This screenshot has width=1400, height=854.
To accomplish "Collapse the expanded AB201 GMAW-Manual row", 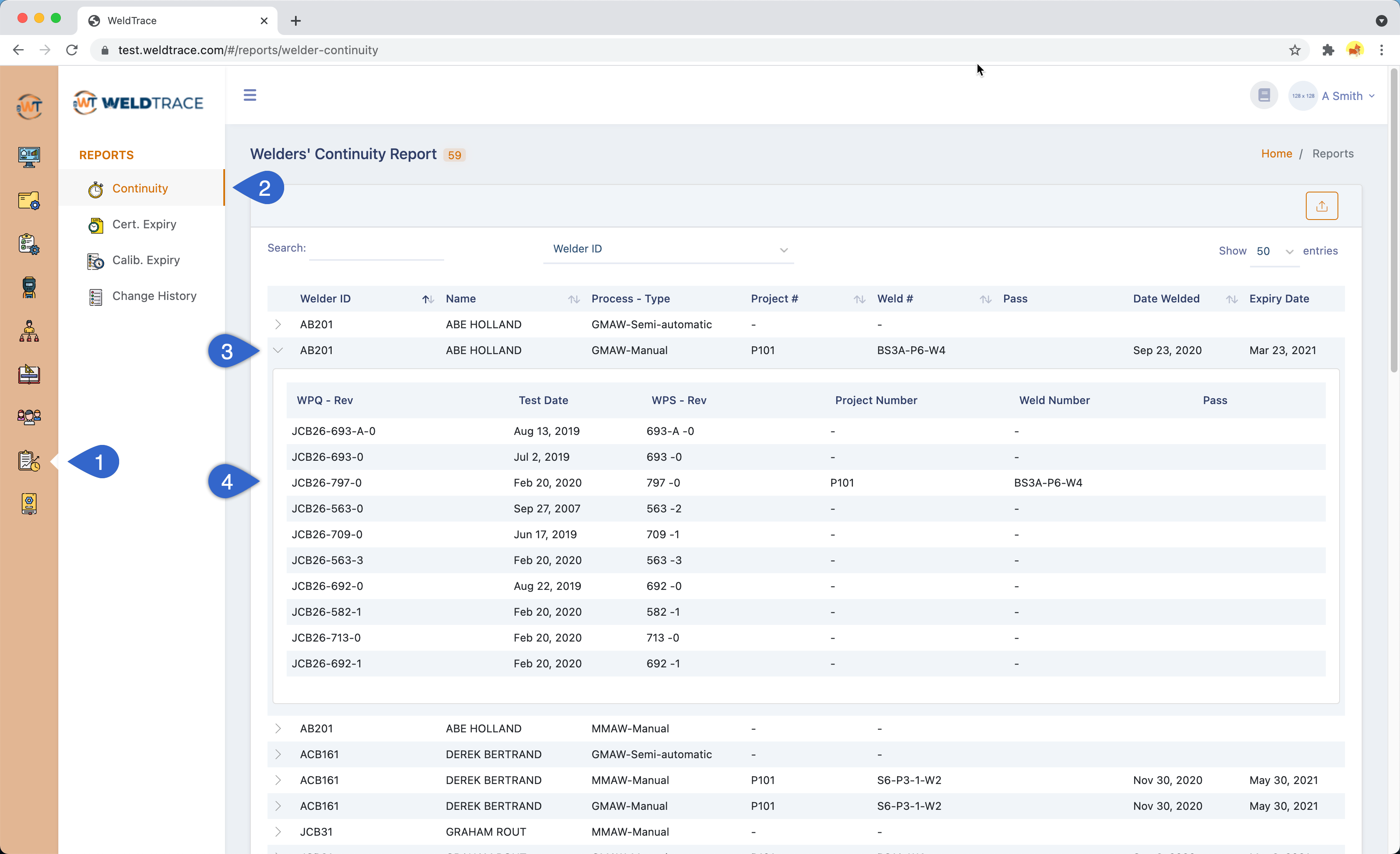I will (278, 351).
